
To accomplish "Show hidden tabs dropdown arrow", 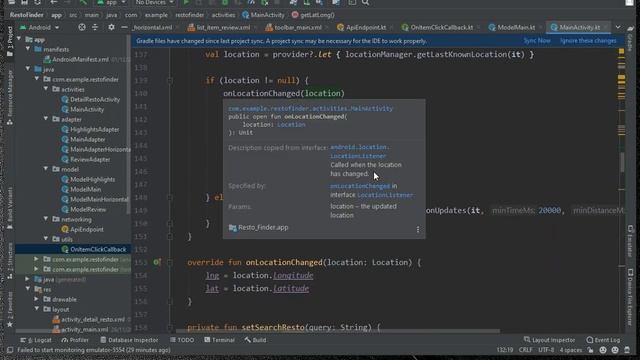I will 618,27.
